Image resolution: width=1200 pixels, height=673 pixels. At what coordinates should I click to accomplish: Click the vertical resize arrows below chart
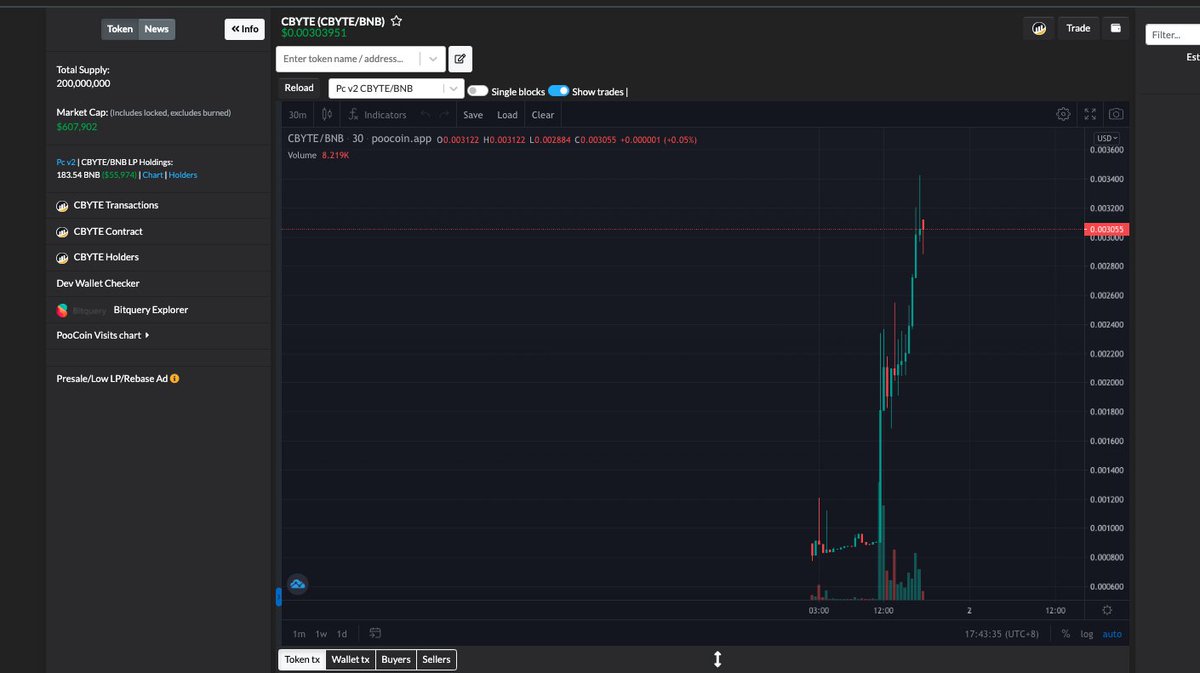point(717,659)
